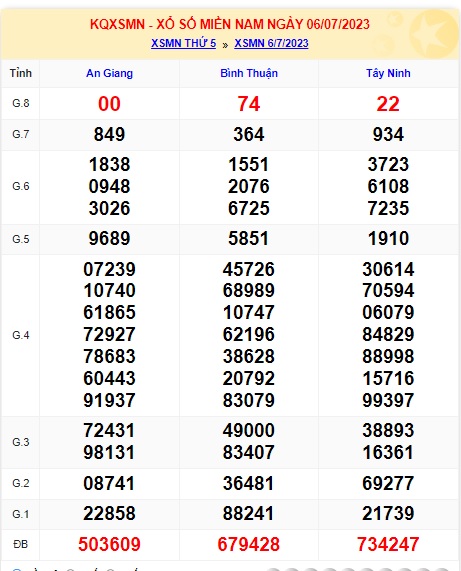Viewport: 461px width, 571px height.
Task: Select An Giang special prize 503609
Action: pos(109,544)
